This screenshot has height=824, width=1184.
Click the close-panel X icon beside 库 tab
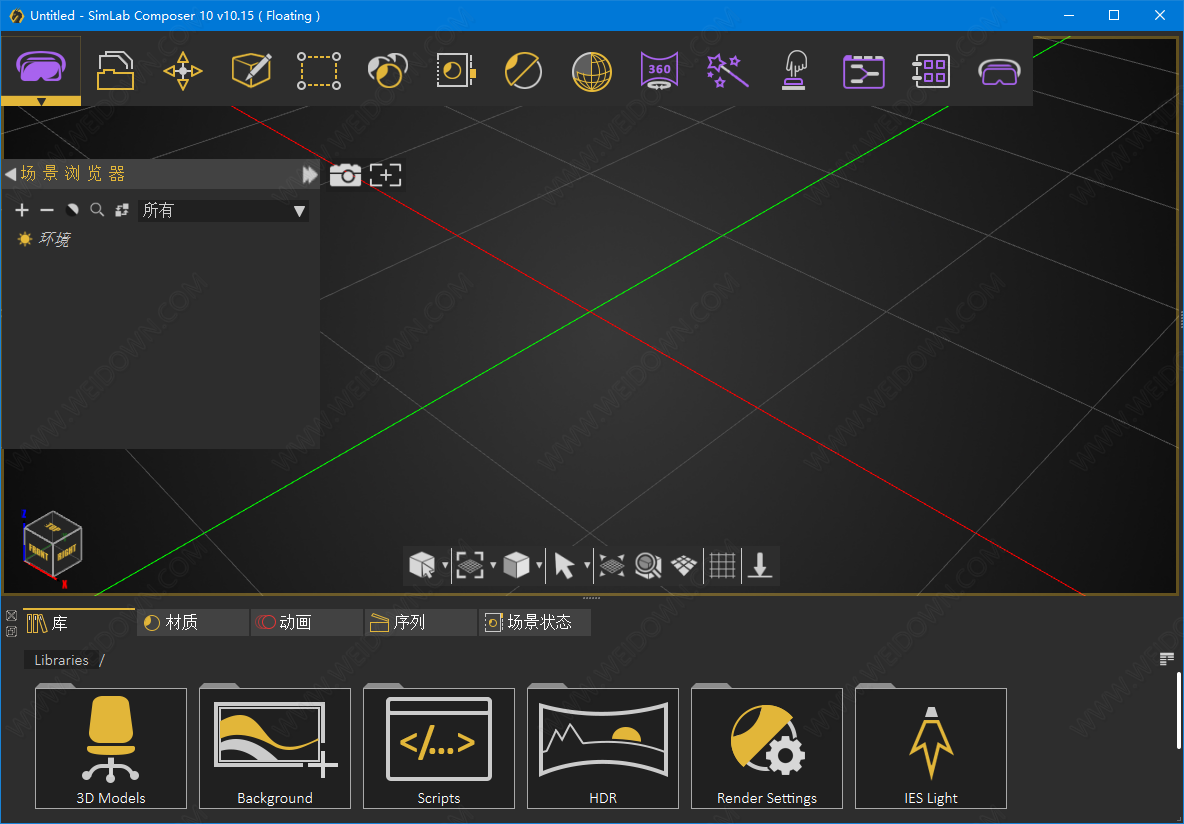coord(11,616)
